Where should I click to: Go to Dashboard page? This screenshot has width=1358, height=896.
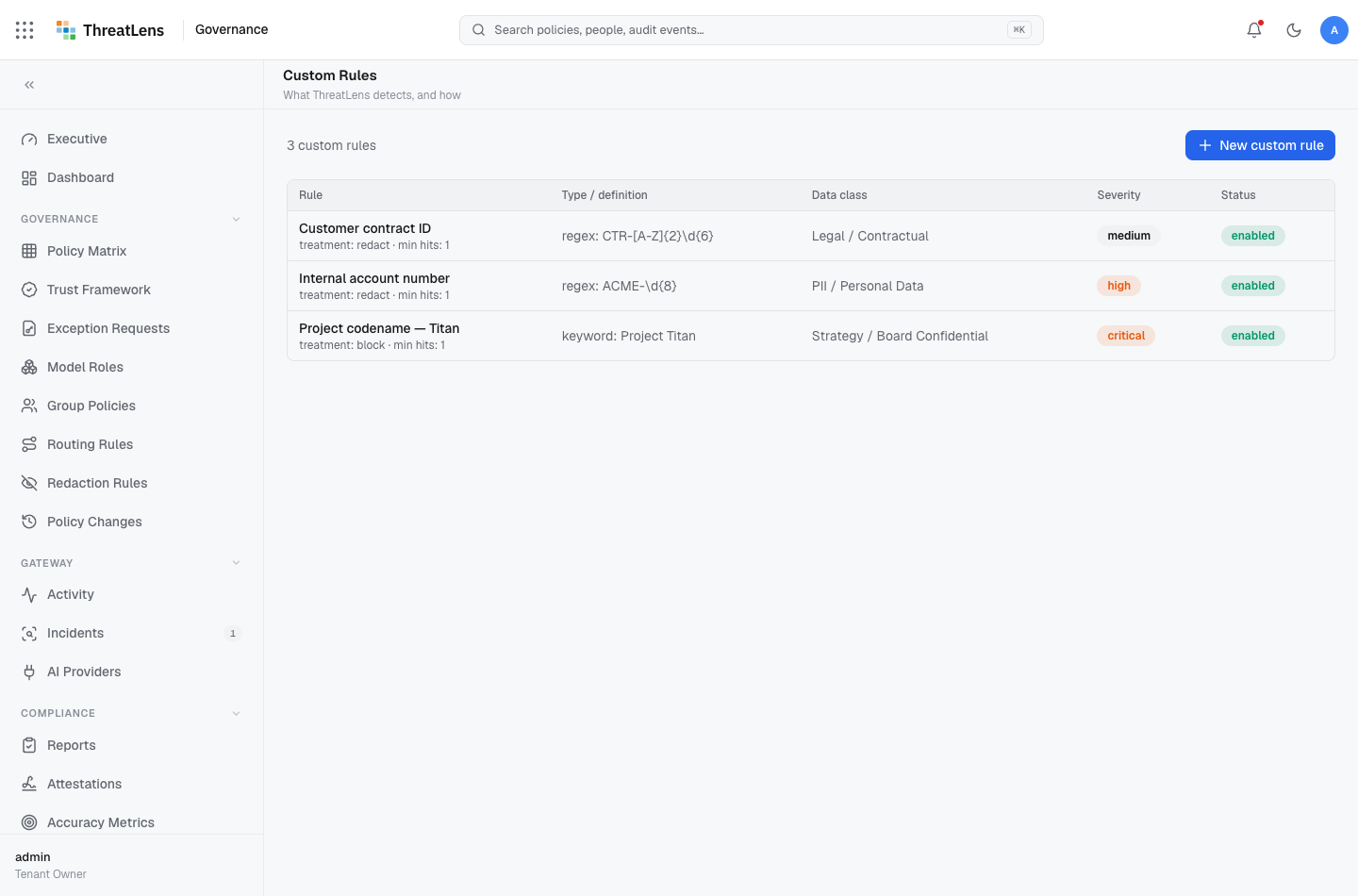point(131,178)
